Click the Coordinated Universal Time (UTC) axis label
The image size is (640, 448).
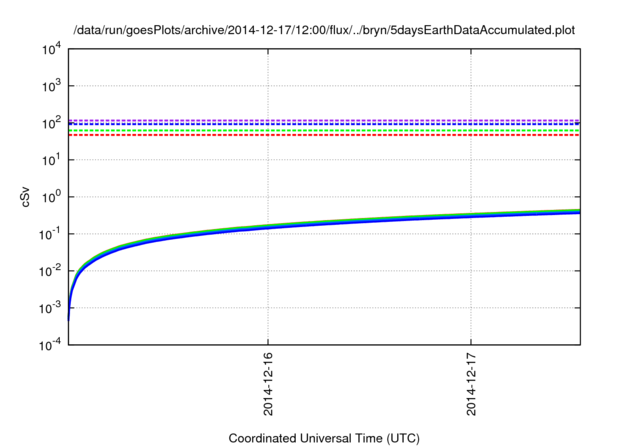pyautogui.click(x=324, y=438)
